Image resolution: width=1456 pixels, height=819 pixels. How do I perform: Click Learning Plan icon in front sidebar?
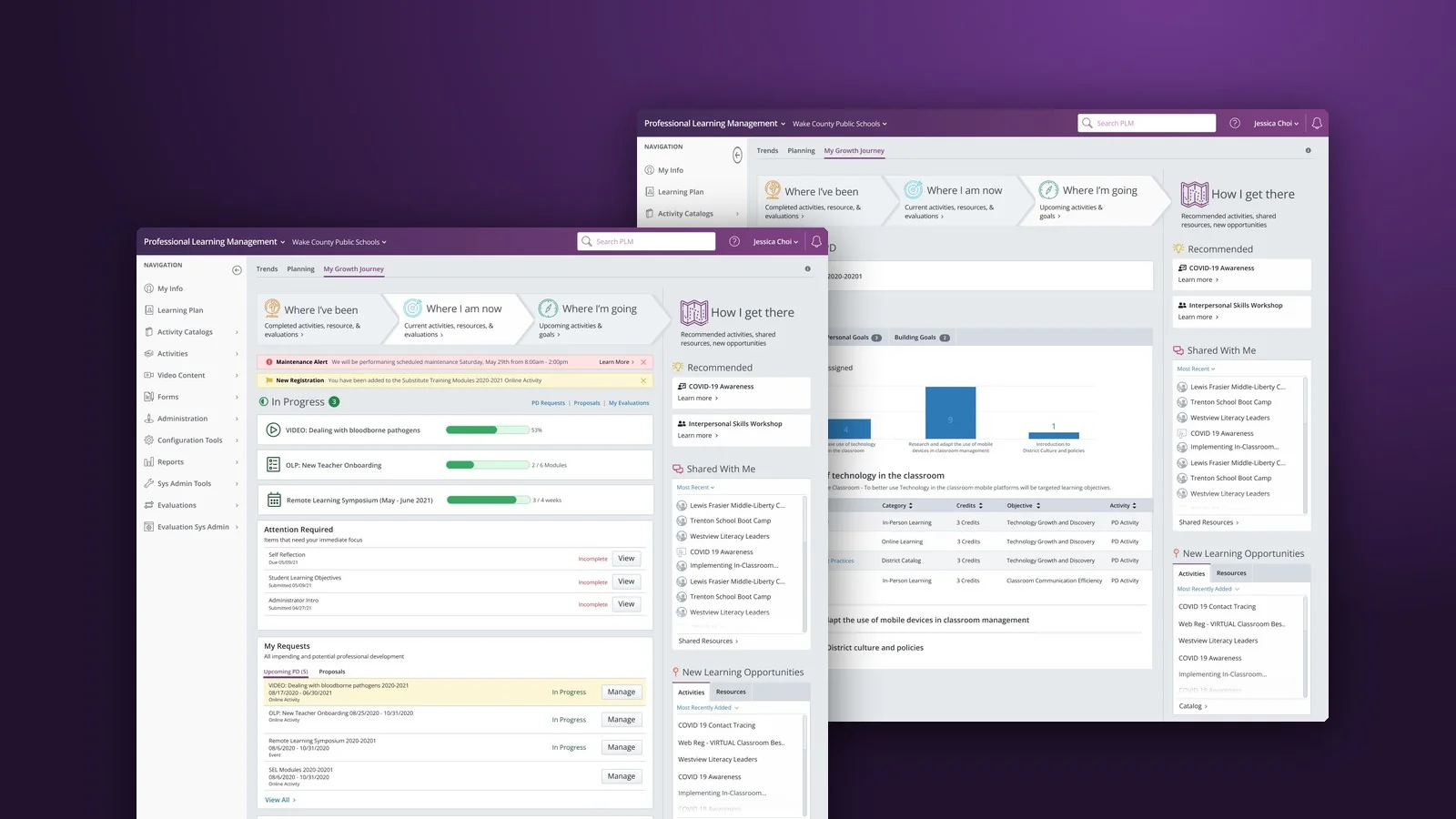(x=149, y=310)
